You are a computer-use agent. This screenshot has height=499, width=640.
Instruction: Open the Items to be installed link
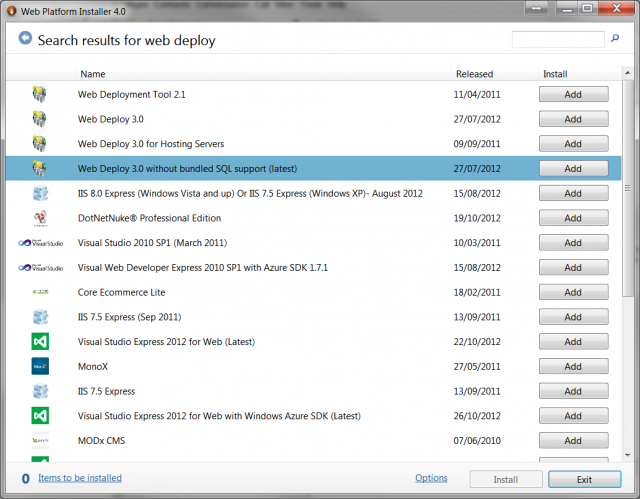(x=79, y=478)
